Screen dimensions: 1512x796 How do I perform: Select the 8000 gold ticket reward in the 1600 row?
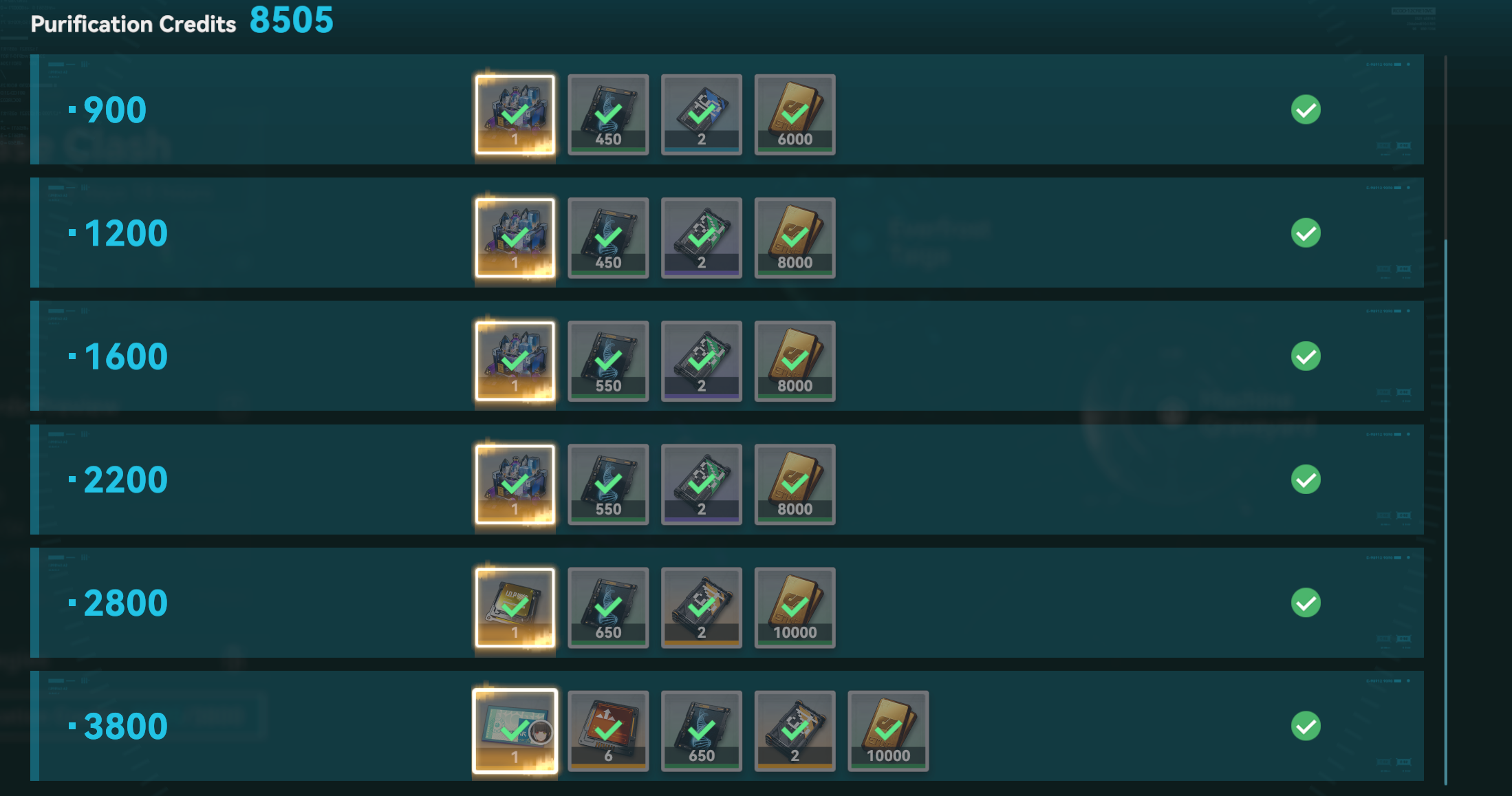tap(795, 361)
